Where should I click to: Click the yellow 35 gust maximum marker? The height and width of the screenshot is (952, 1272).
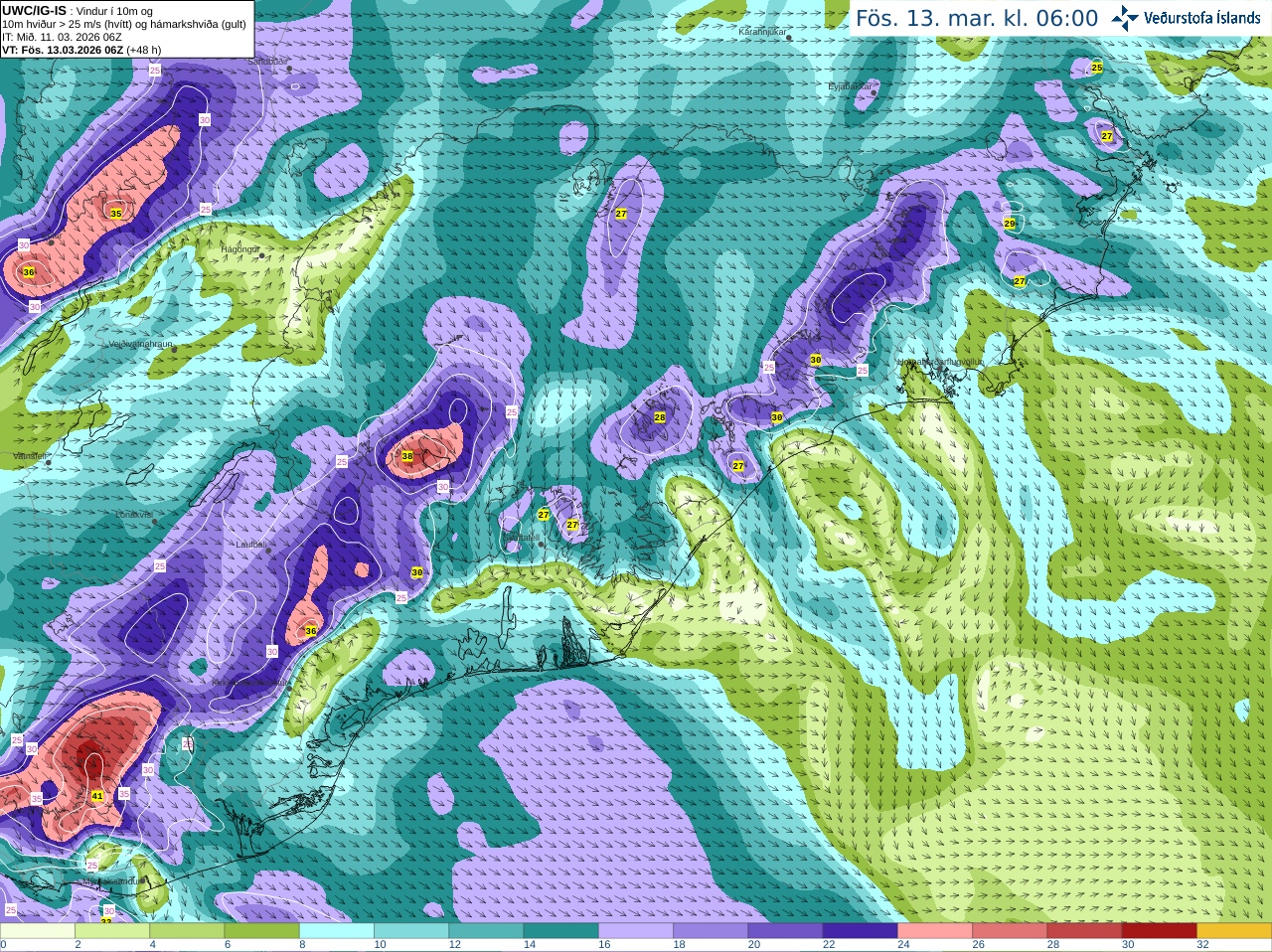coord(115,214)
